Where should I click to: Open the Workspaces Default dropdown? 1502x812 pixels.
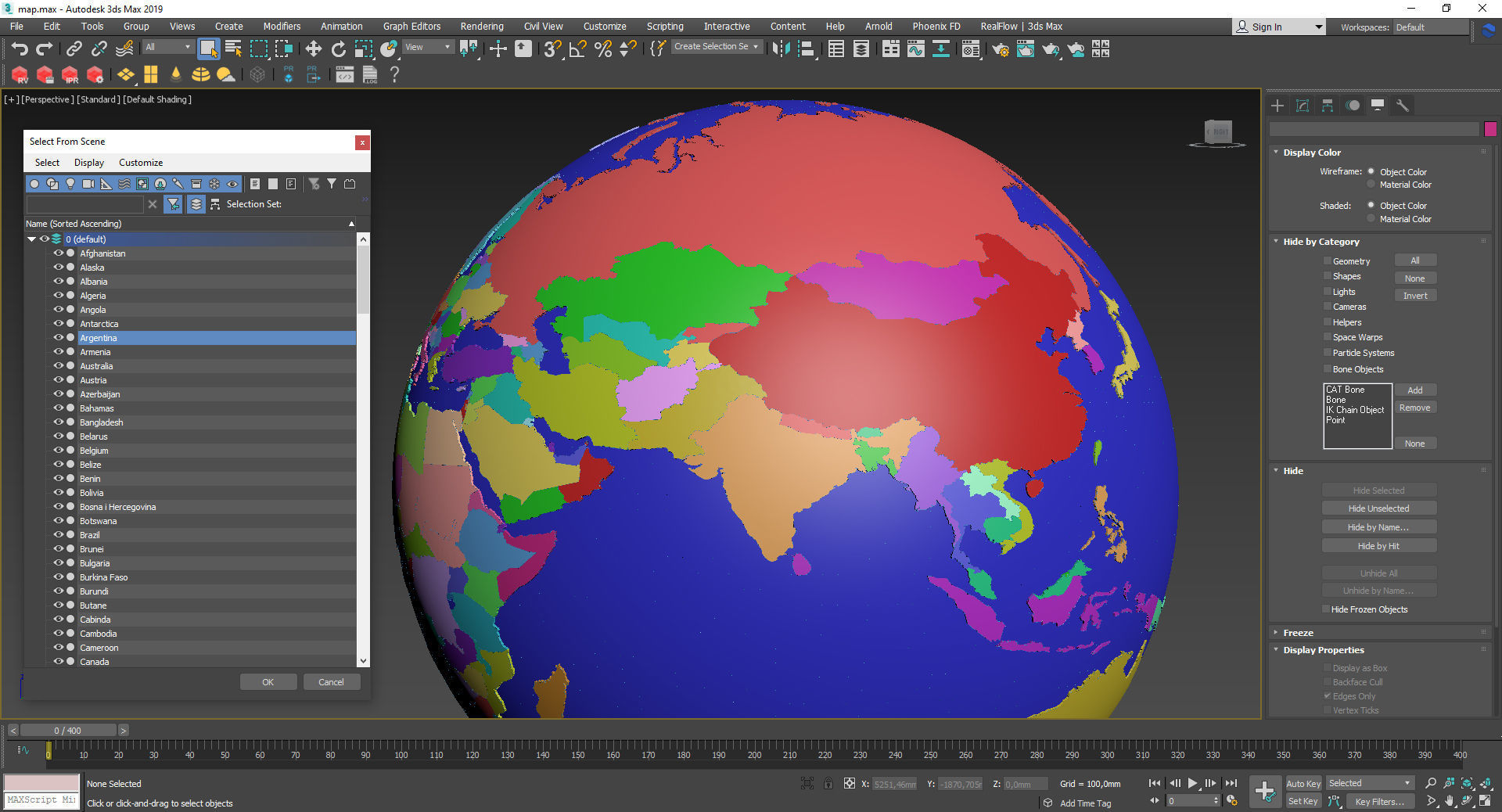pos(1431,27)
